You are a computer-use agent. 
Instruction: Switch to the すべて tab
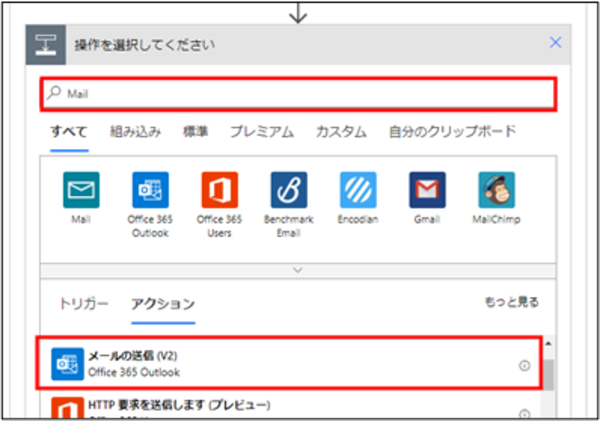69,132
